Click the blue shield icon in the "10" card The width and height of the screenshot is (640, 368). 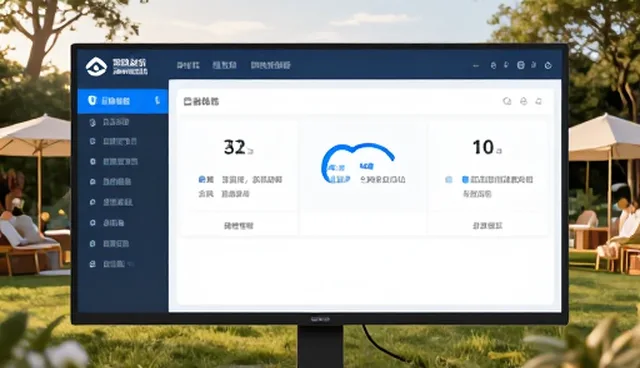pyautogui.click(x=465, y=180)
